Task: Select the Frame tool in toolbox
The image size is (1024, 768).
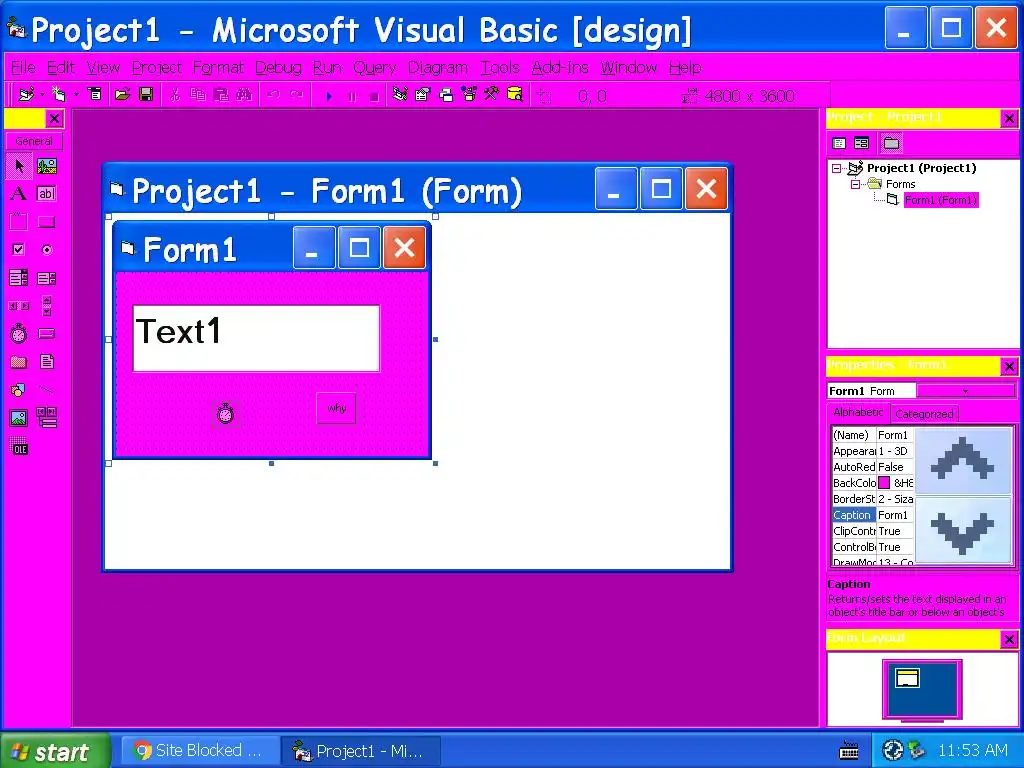Action: click(x=19, y=222)
